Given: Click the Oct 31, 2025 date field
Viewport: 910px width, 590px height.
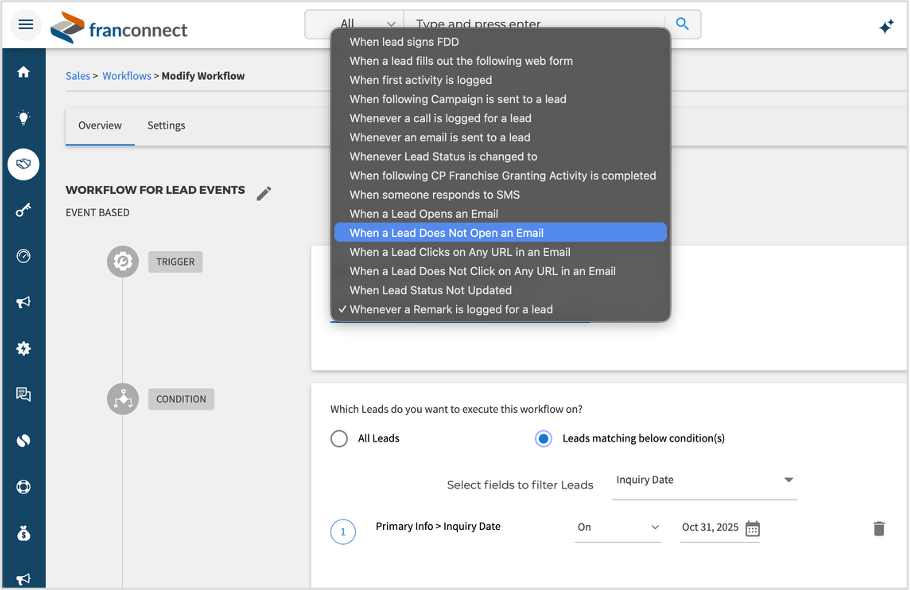Looking at the screenshot, I should (x=710, y=527).
